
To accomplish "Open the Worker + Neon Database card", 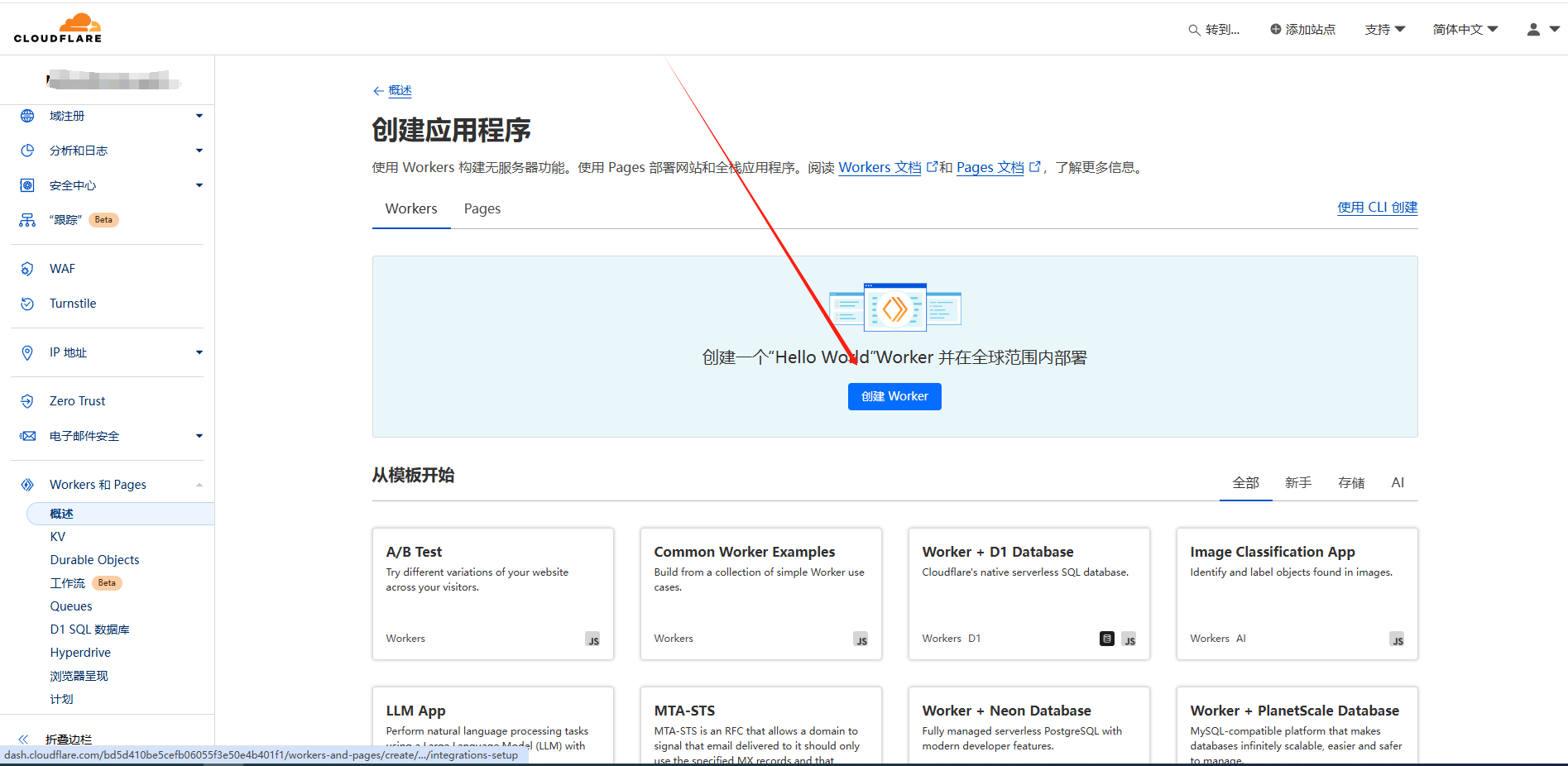I will (x=1029, y=725).
